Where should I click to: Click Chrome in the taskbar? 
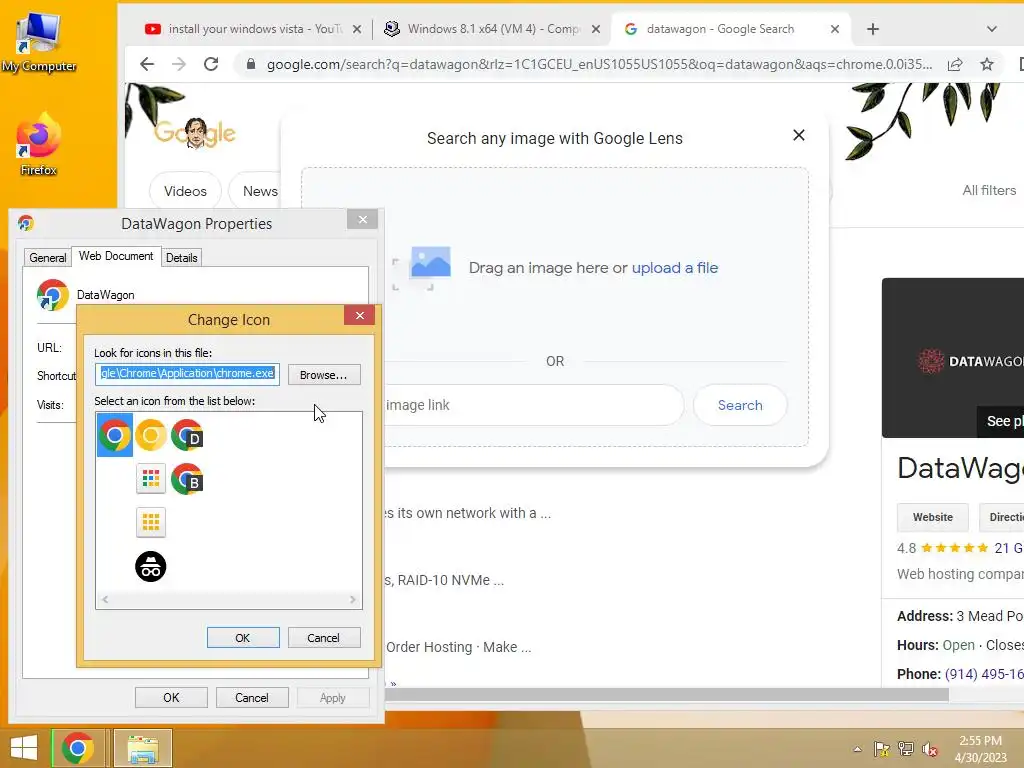78,748
